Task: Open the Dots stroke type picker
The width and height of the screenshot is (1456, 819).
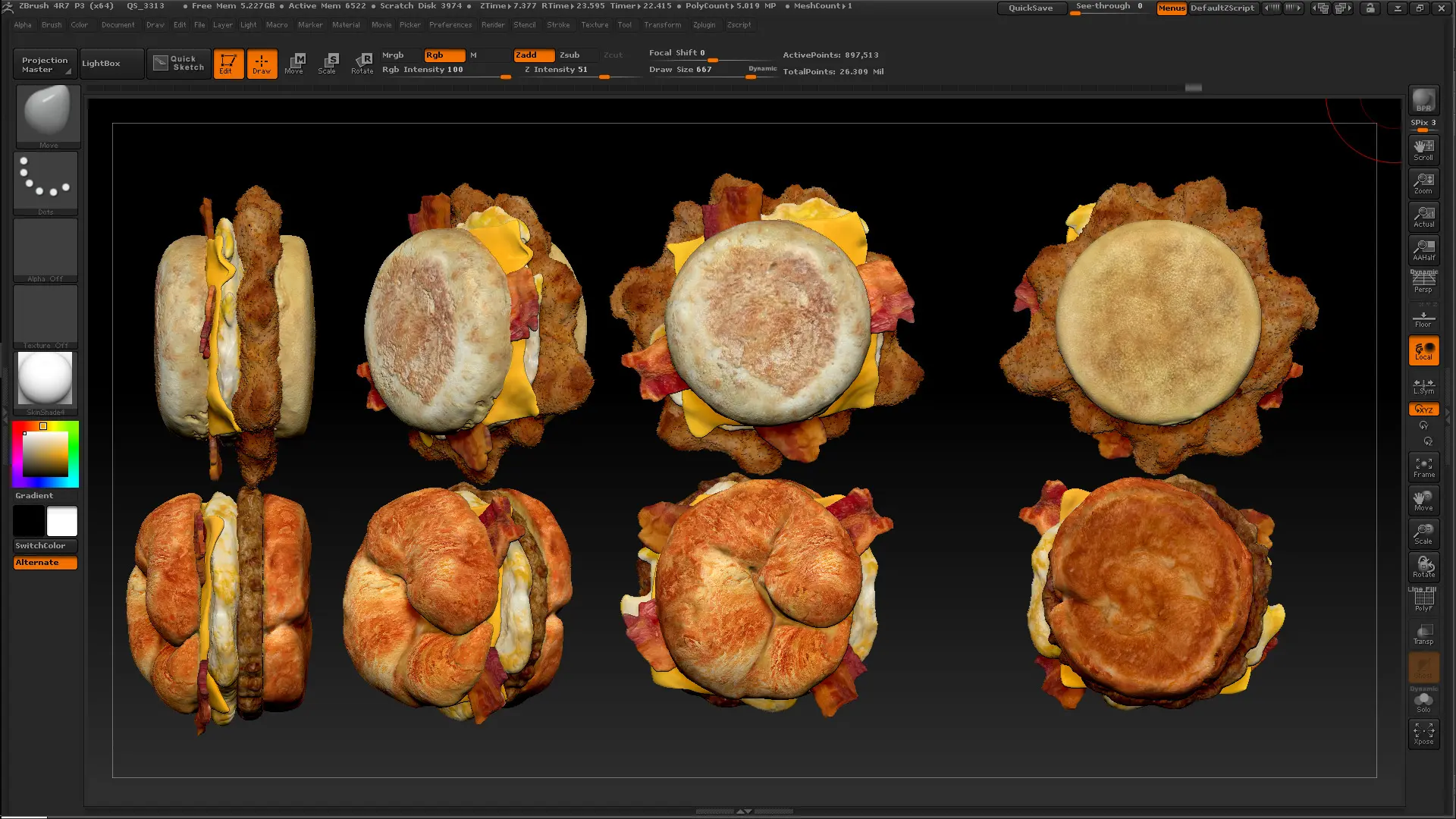Action: coord(45,183)
